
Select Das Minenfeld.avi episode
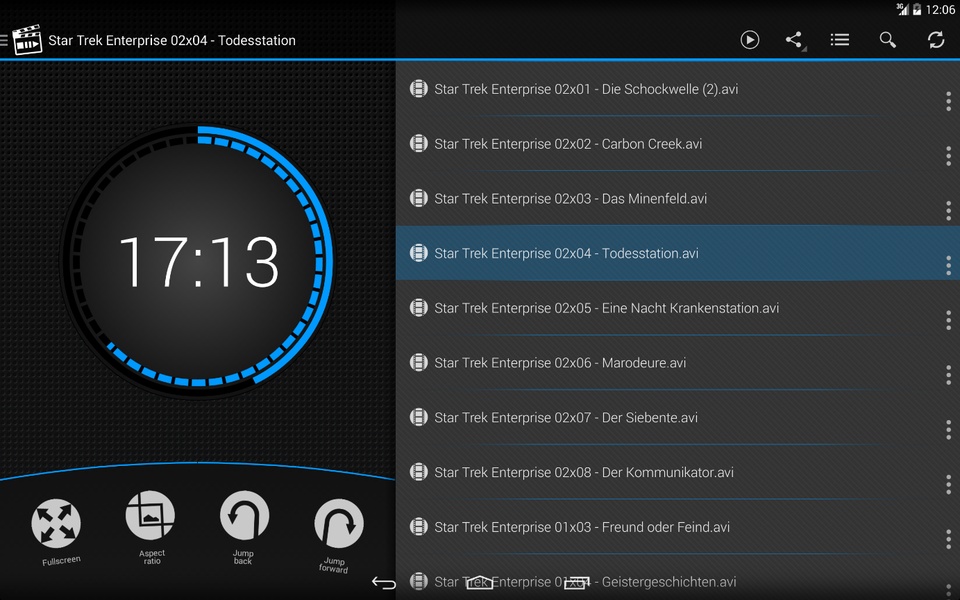[x=678, y=198]
